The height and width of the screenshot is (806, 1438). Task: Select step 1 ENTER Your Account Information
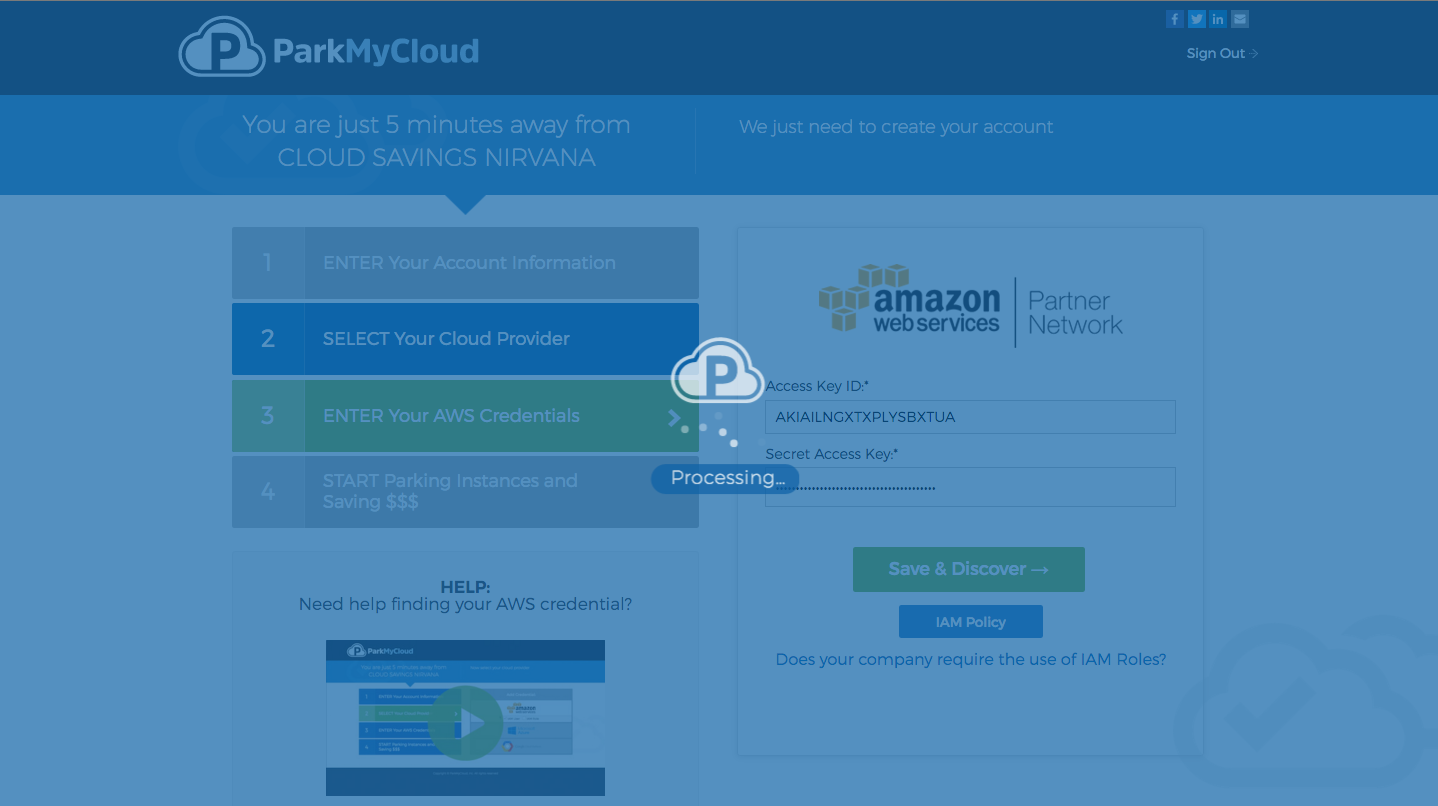pos(465,263)
